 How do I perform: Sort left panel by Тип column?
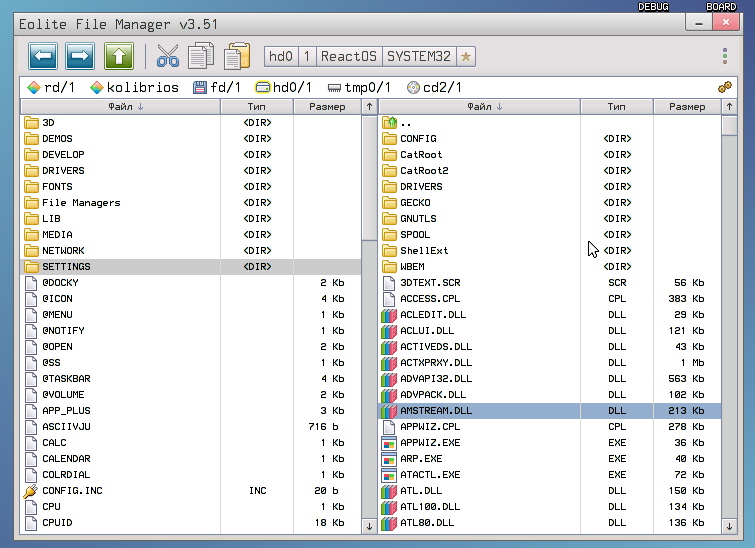click(x=257, y=106)
